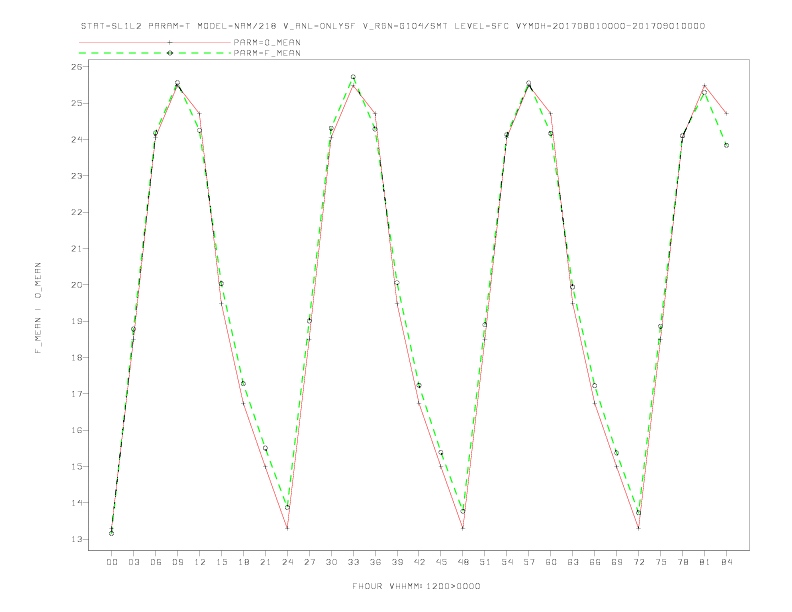Click x-axis forecast hour label 21
Screen dimensions: 792x612
[265, 562]
